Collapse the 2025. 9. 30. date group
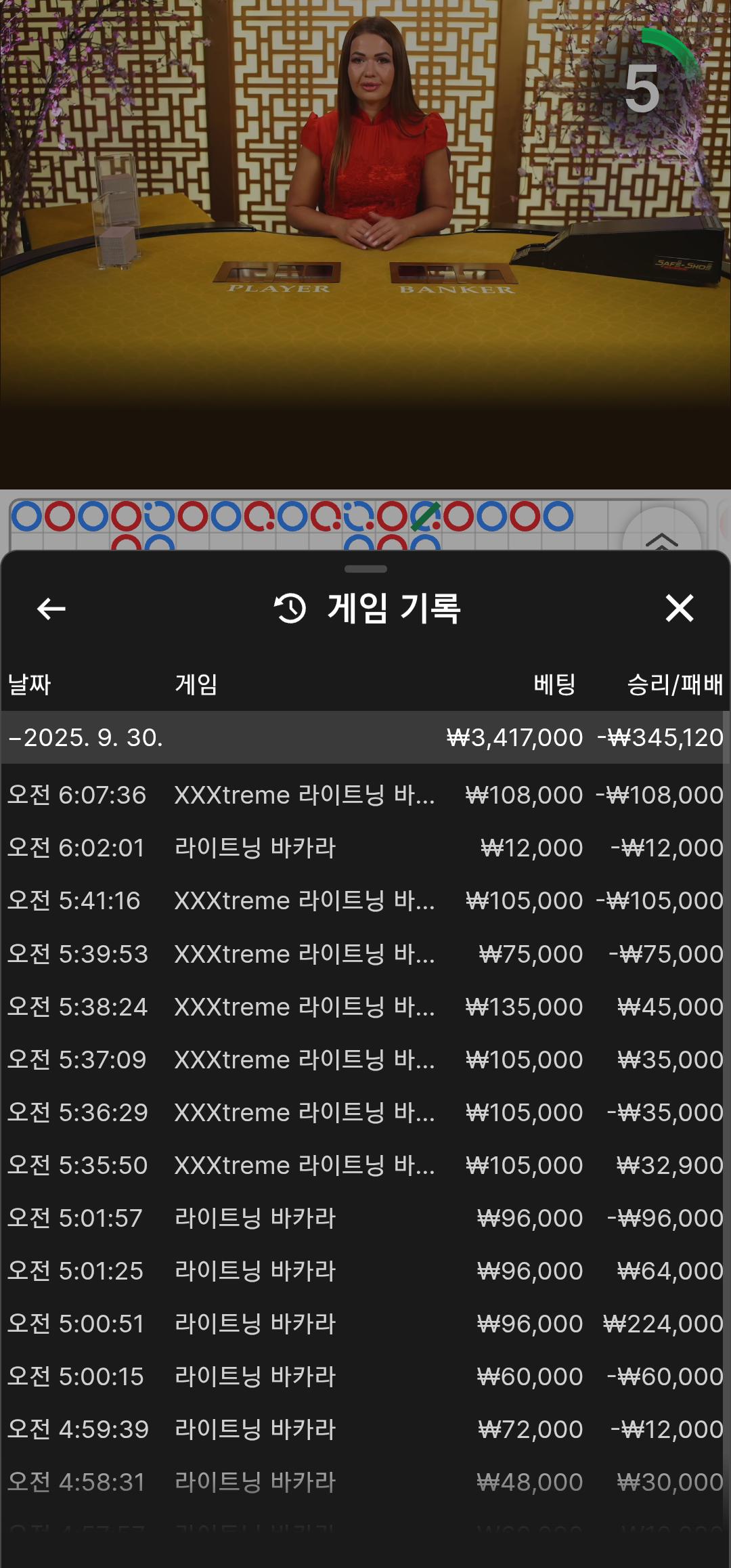Viewport: 731px width, 1568px height. 14,737
